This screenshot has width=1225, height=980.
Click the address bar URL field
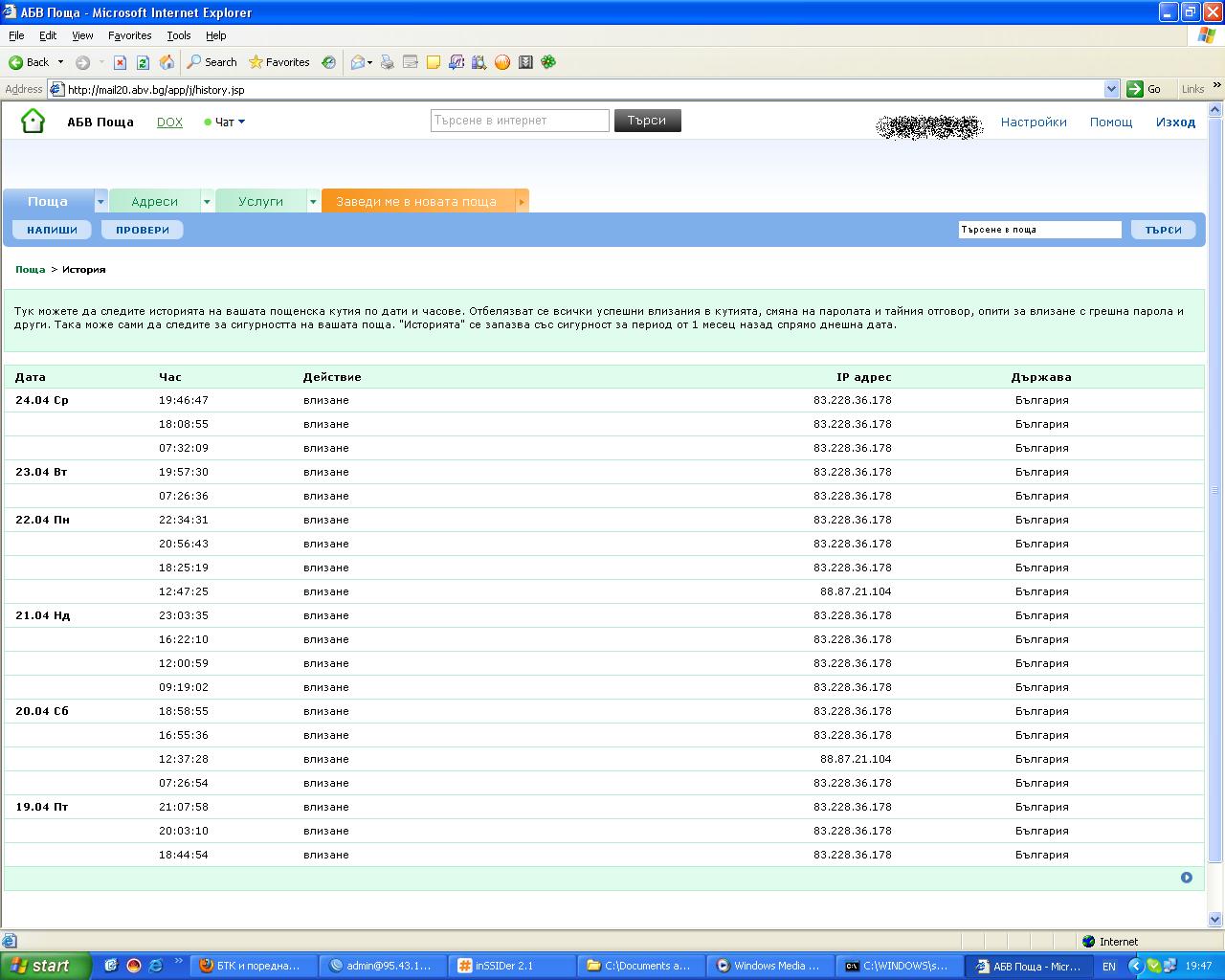pyautogui.click(x=584, y=89)
